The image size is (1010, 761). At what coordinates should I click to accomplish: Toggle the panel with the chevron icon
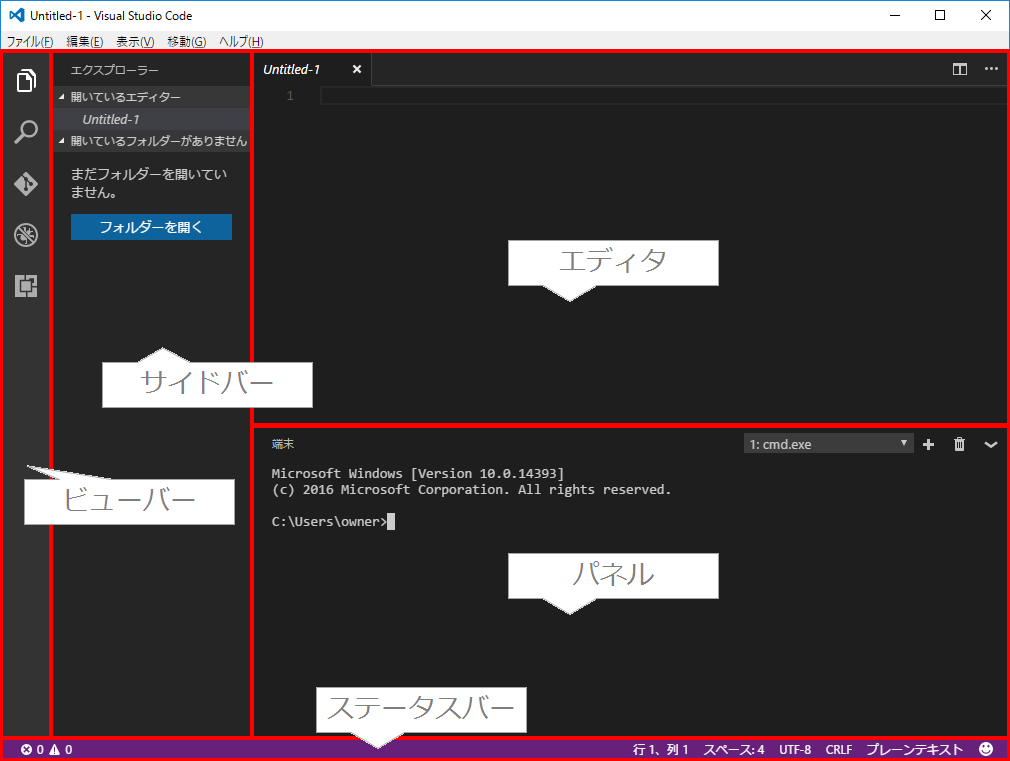(x=991, y=444)
